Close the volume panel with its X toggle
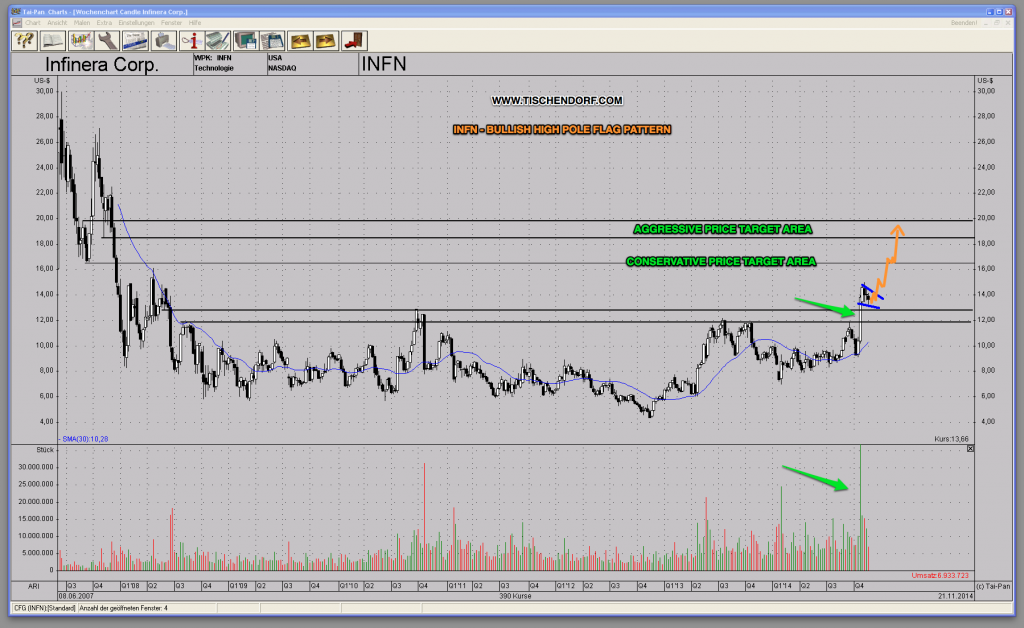The height and width of the screenshot is (628, 1024). click(969, 448)
